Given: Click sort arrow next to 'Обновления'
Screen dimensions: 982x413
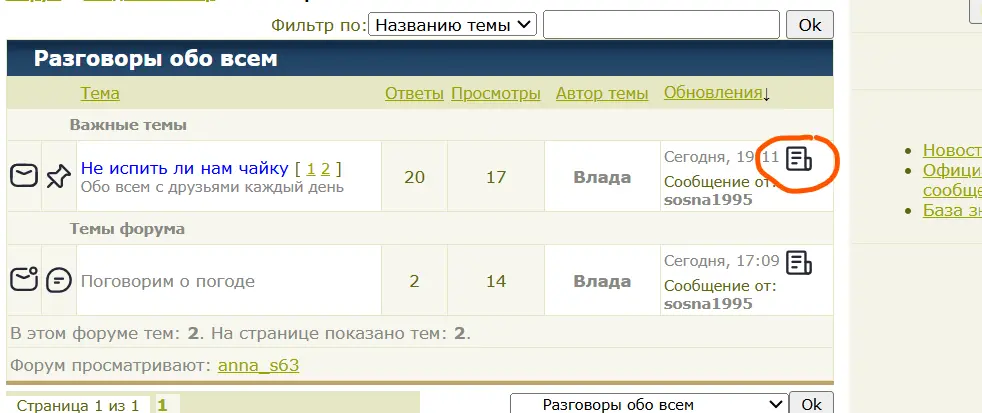Looking at the screenshot, I should [767, 95].
